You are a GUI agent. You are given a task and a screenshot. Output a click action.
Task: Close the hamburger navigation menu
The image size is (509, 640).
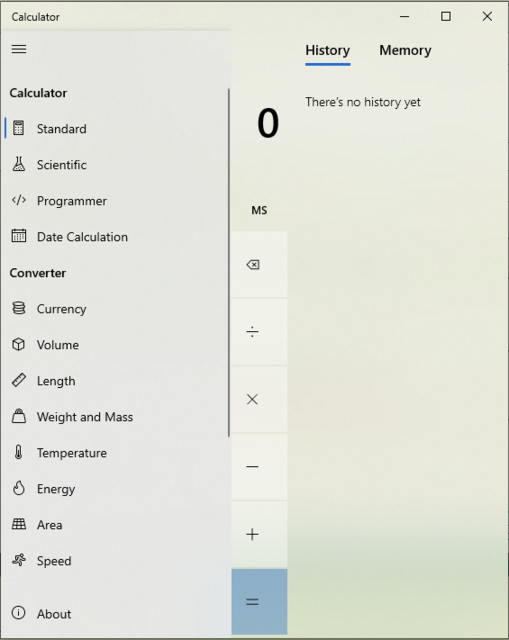click(x=19, y=49)
